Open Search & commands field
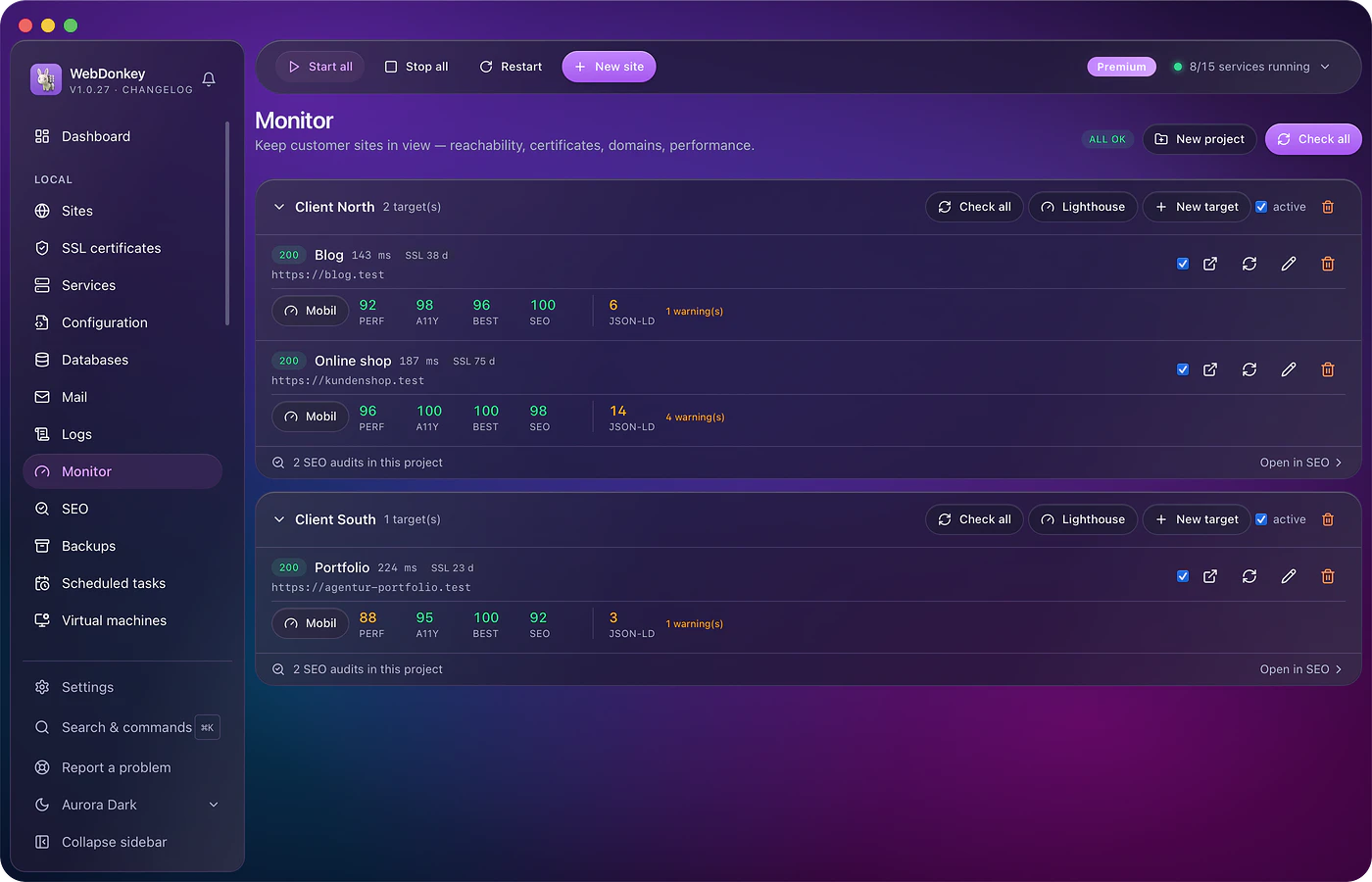The width and height of the screenshot is (1372, 882). 126,727
